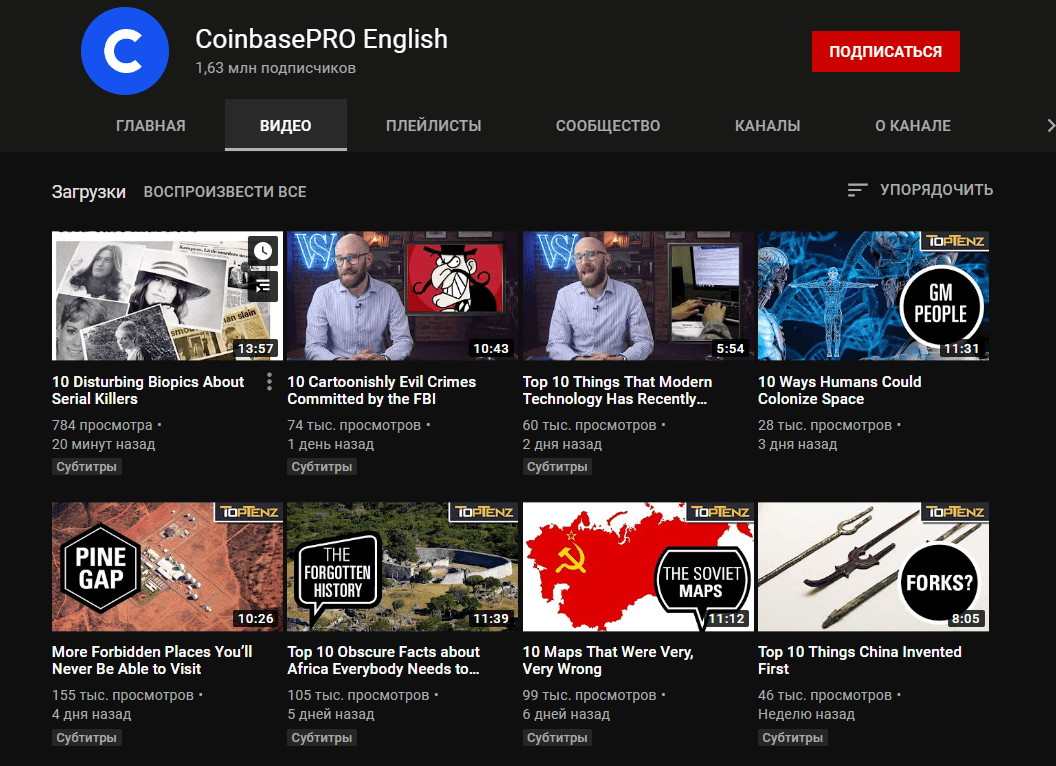Subscribe with the ПОДПИСАТЬСЯ button
The image size is (1056, 766).
(x=886, y=51)
